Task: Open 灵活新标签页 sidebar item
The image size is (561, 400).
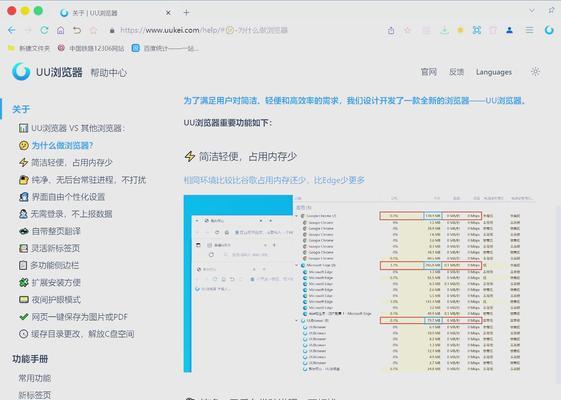Action: pyautogui.click(x=49, y=248)
